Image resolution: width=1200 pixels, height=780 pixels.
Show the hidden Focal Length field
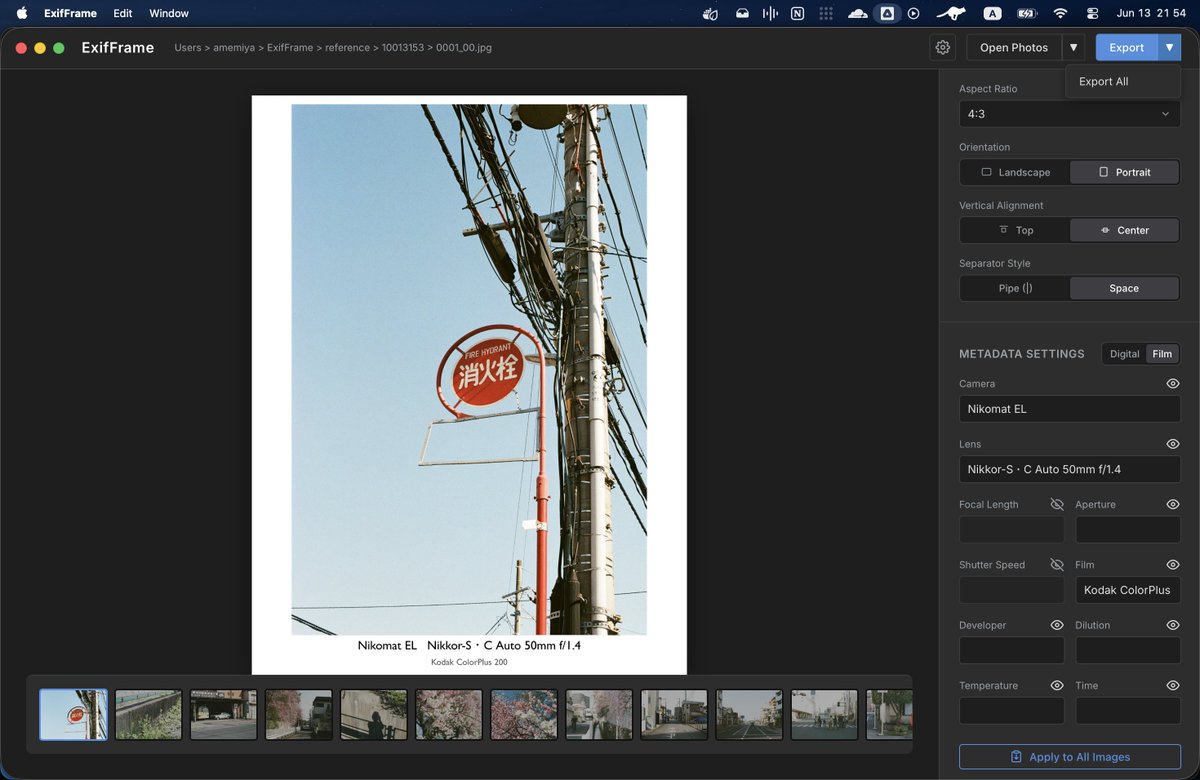click(x=1057, y=504)
